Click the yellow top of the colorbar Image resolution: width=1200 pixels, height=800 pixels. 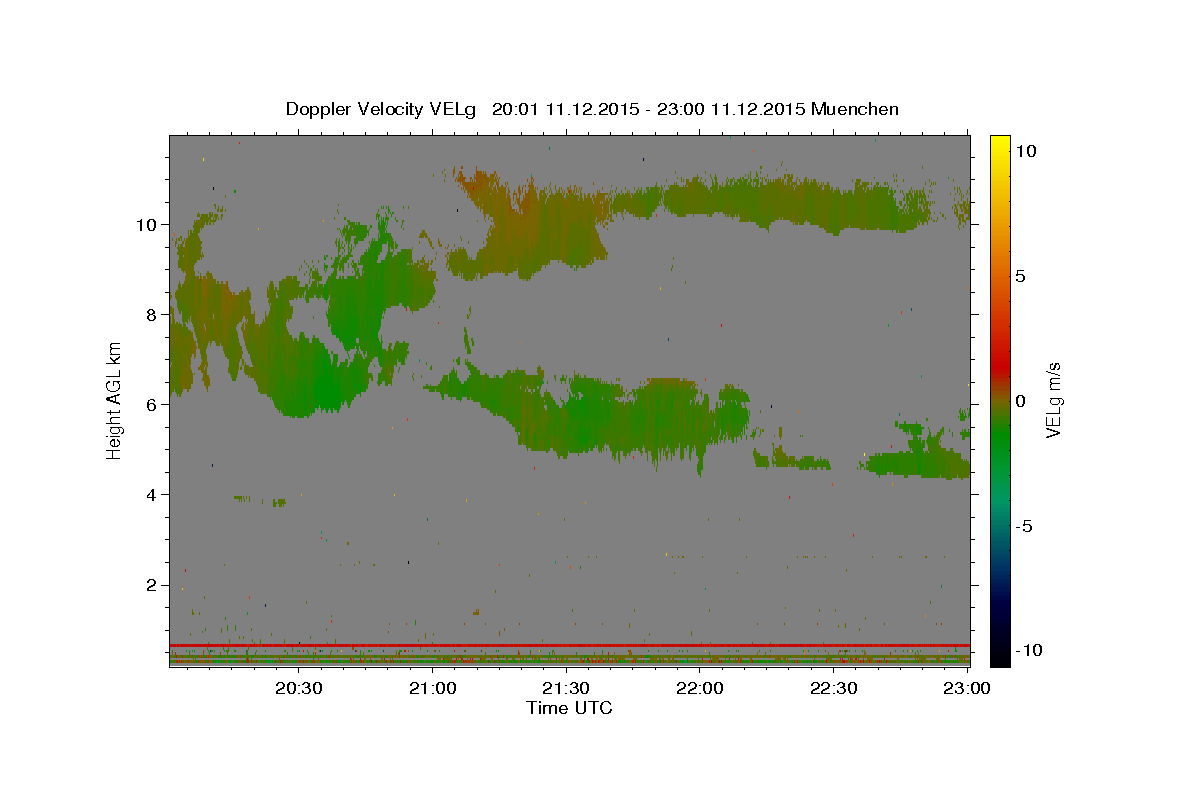point(999,145)
